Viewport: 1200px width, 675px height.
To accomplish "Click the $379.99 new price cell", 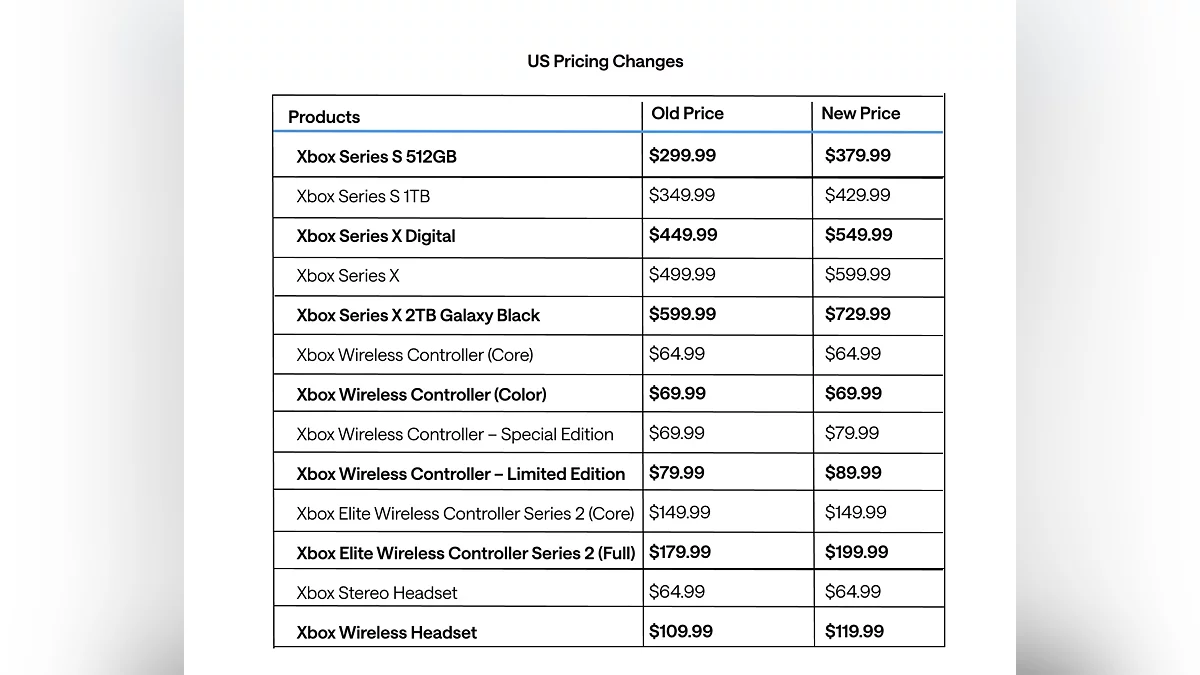I will pyautogui.click(x=857, y=155).
